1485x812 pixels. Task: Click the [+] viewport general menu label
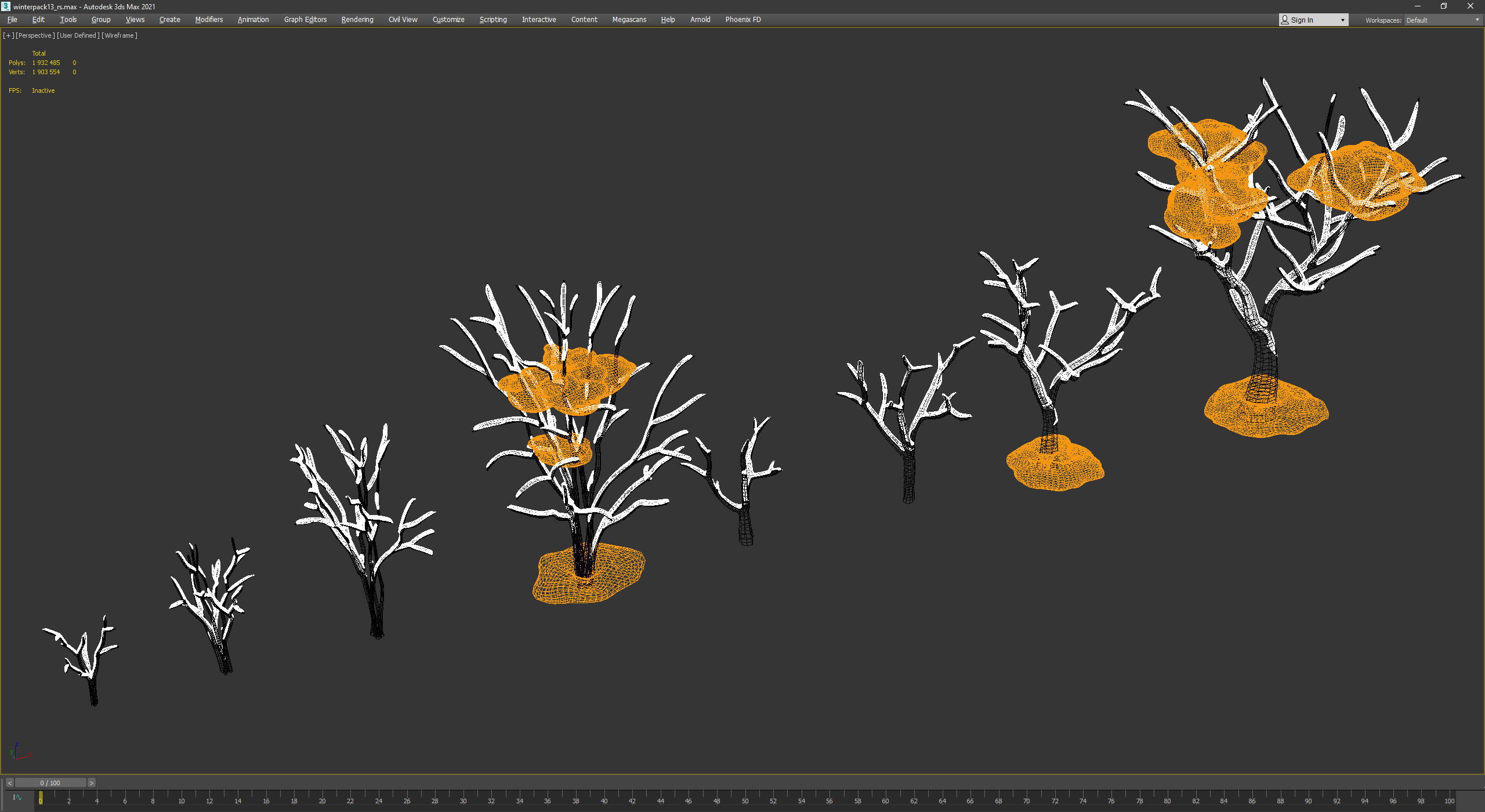(x=8, y=35)
